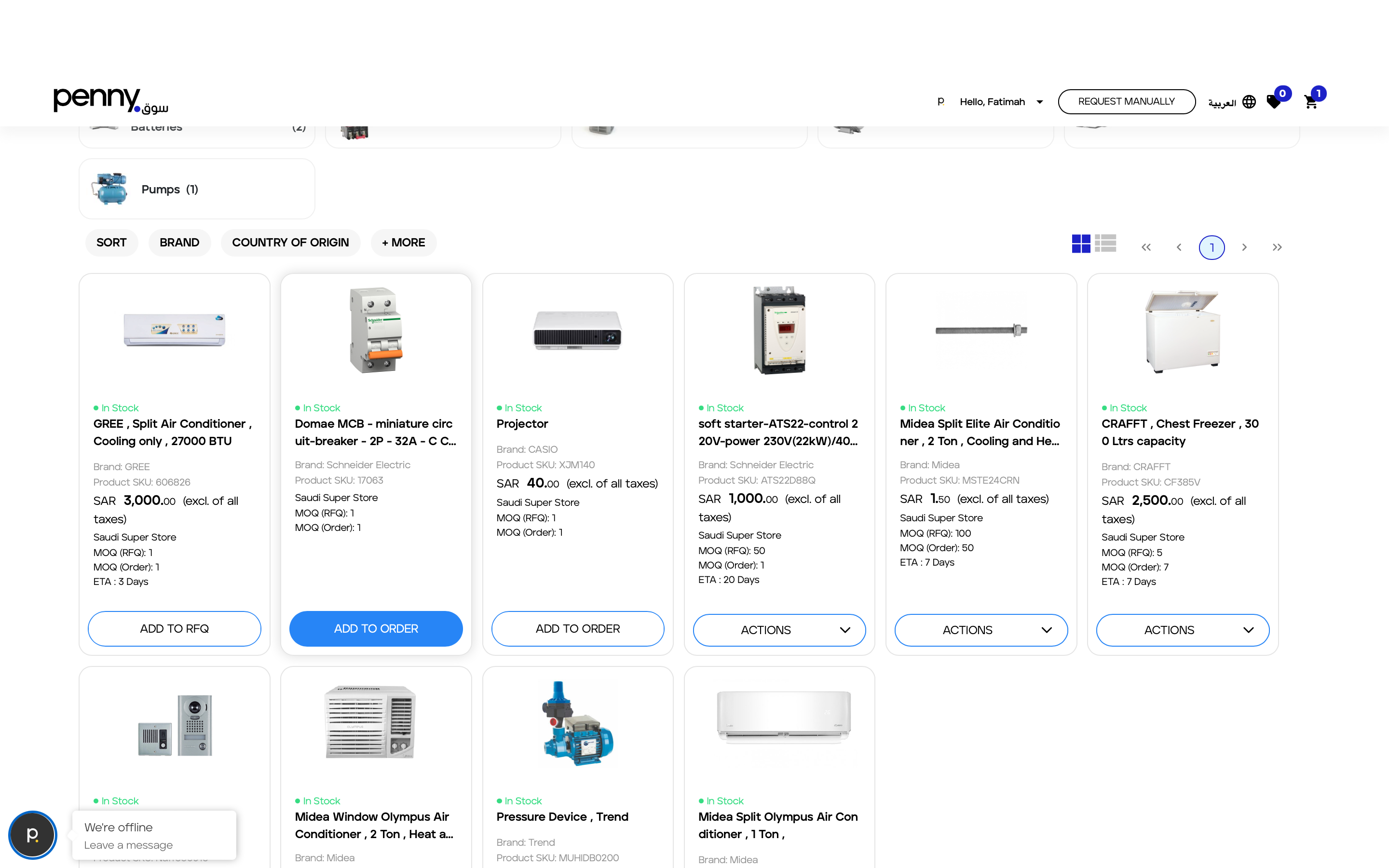
Task: Expand ACTIONS for Midea Split Elite
Action: [x=981, y=630]
